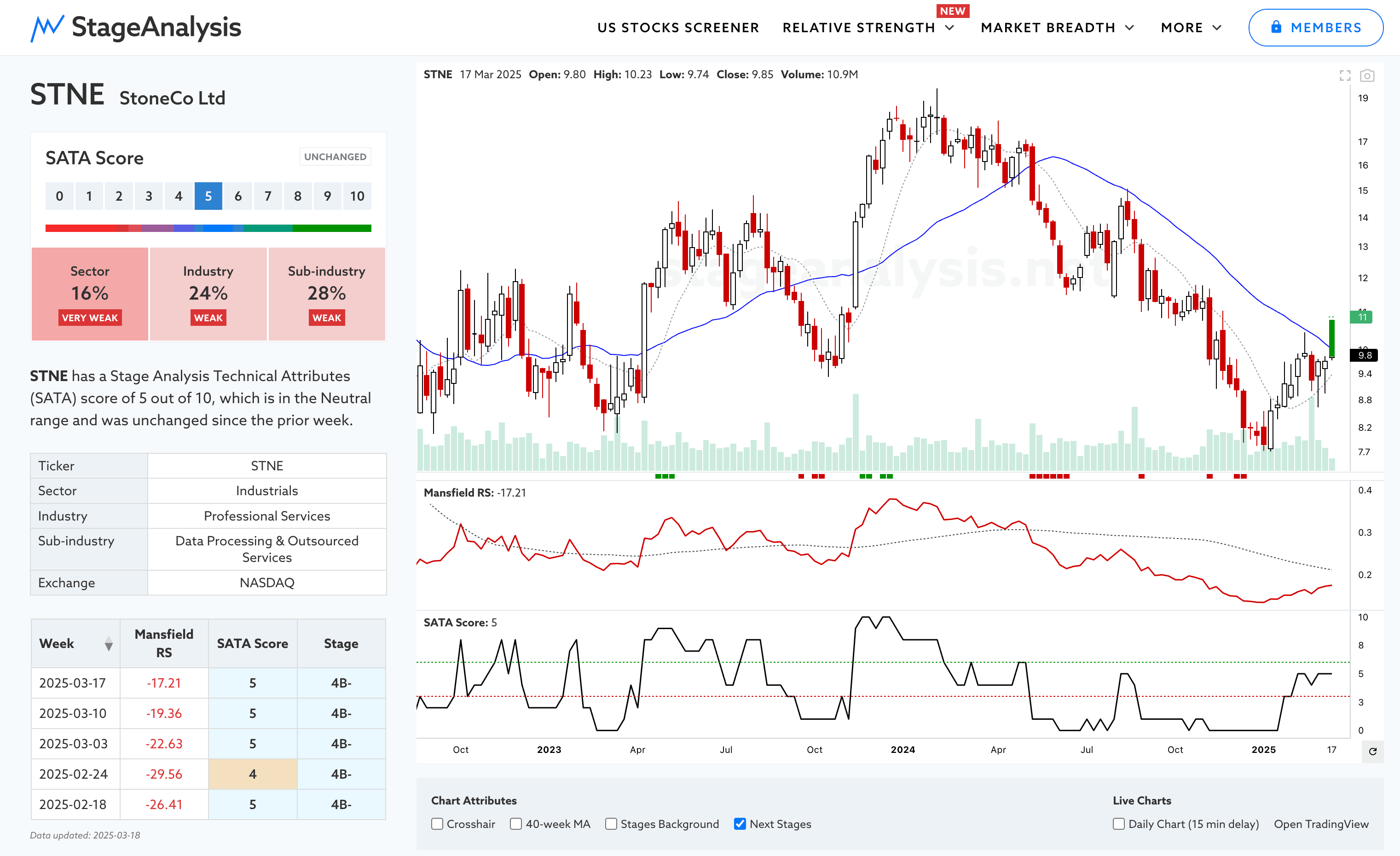
Task: Click the 2024 axis label
Action: coord(903,750)
